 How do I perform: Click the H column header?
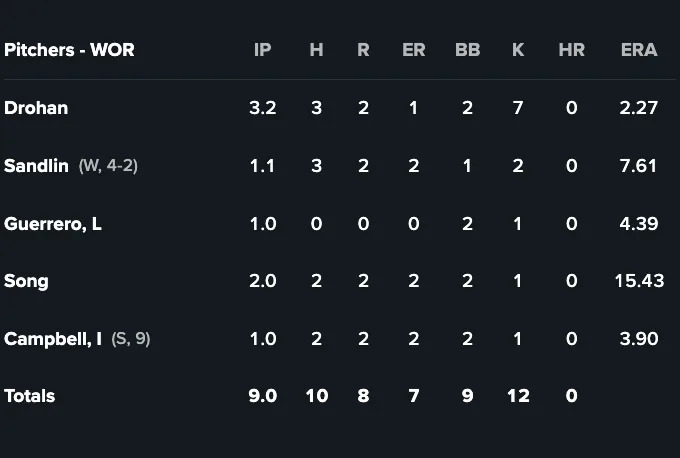316,50
